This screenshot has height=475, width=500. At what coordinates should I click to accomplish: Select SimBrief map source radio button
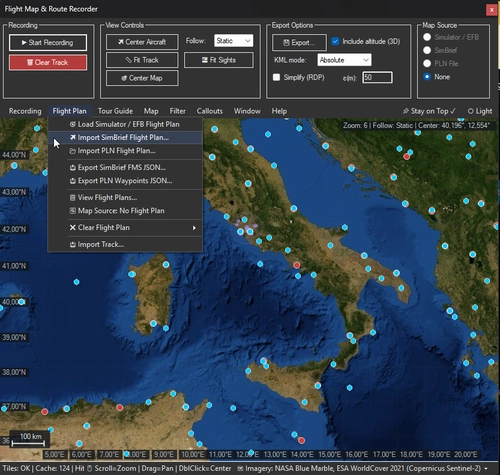[427, 50]
